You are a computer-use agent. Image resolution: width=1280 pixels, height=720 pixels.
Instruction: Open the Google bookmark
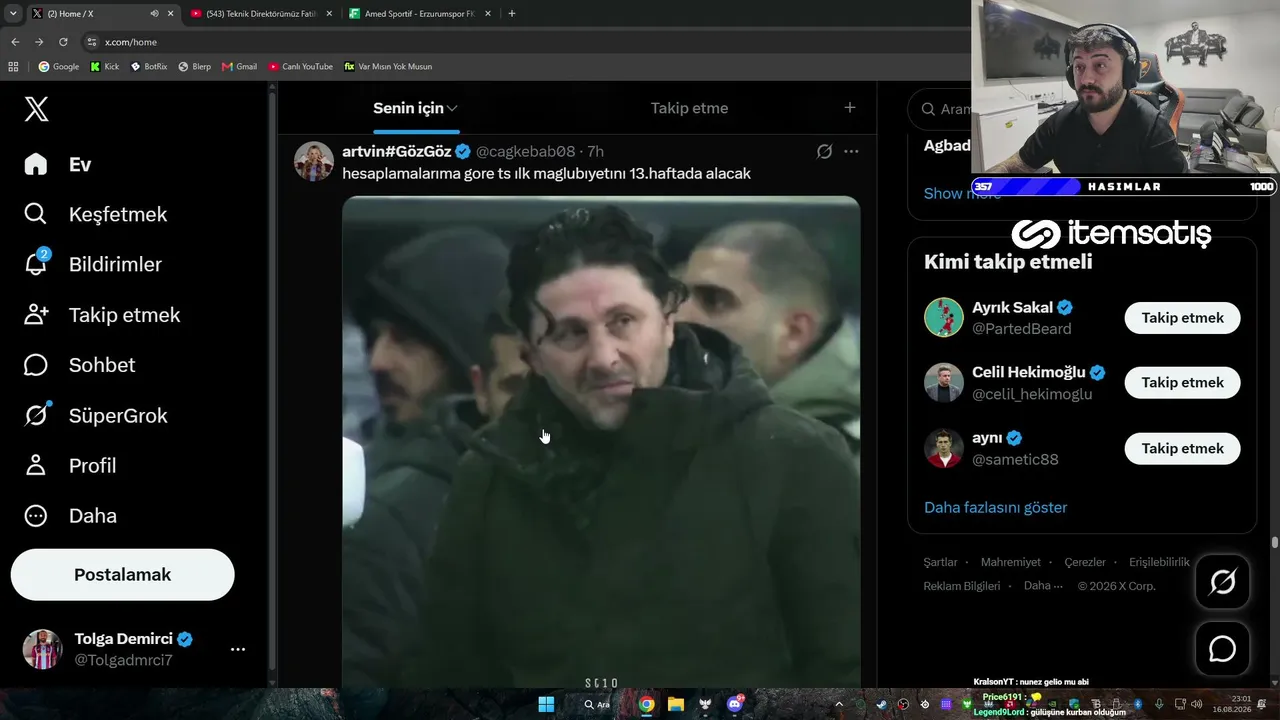point(58,67)
